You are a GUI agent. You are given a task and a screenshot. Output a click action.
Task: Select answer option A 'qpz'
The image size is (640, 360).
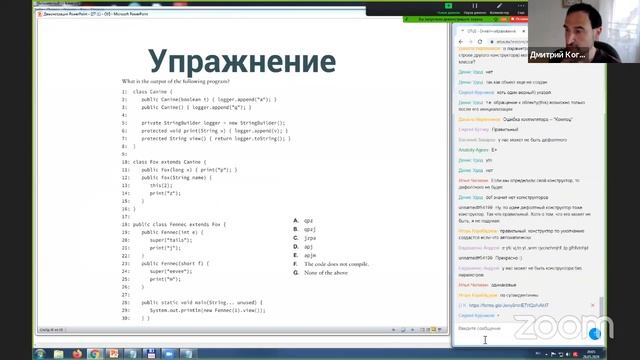click(x=303, y=220)
